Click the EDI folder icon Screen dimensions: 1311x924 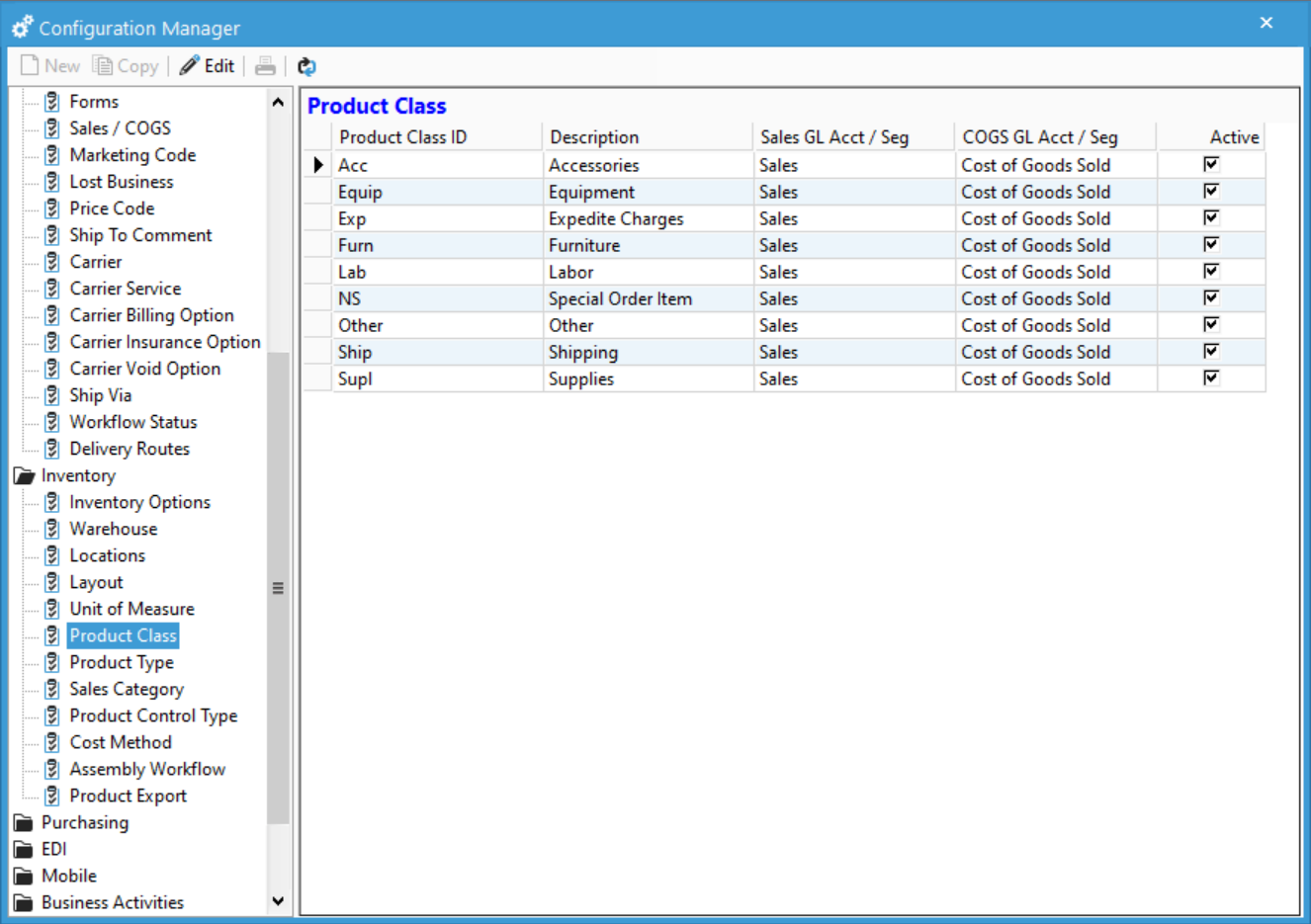click(23, 849)
